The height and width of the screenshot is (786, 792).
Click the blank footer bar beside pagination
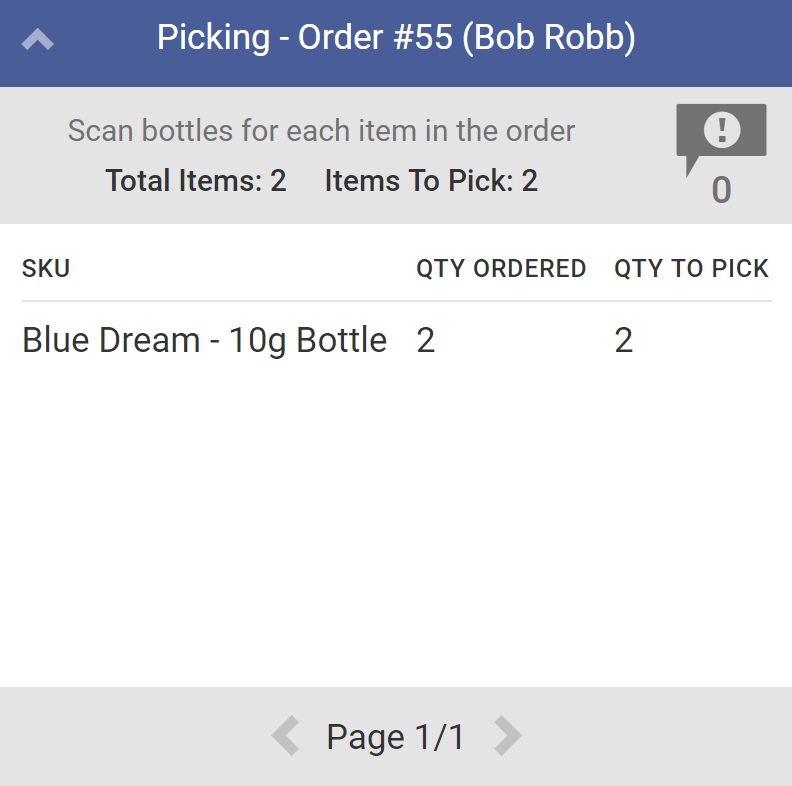coord(130,737)
